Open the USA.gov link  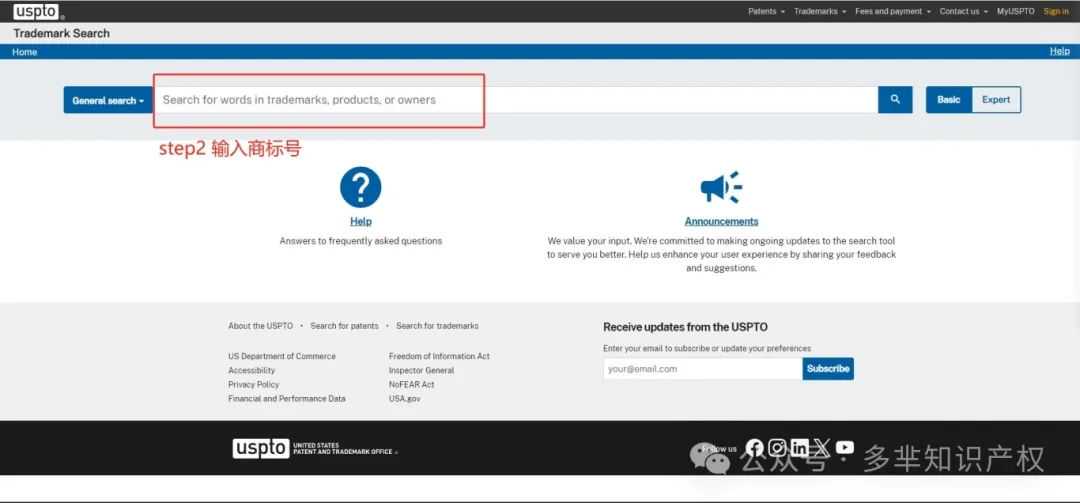coord(404,399)
